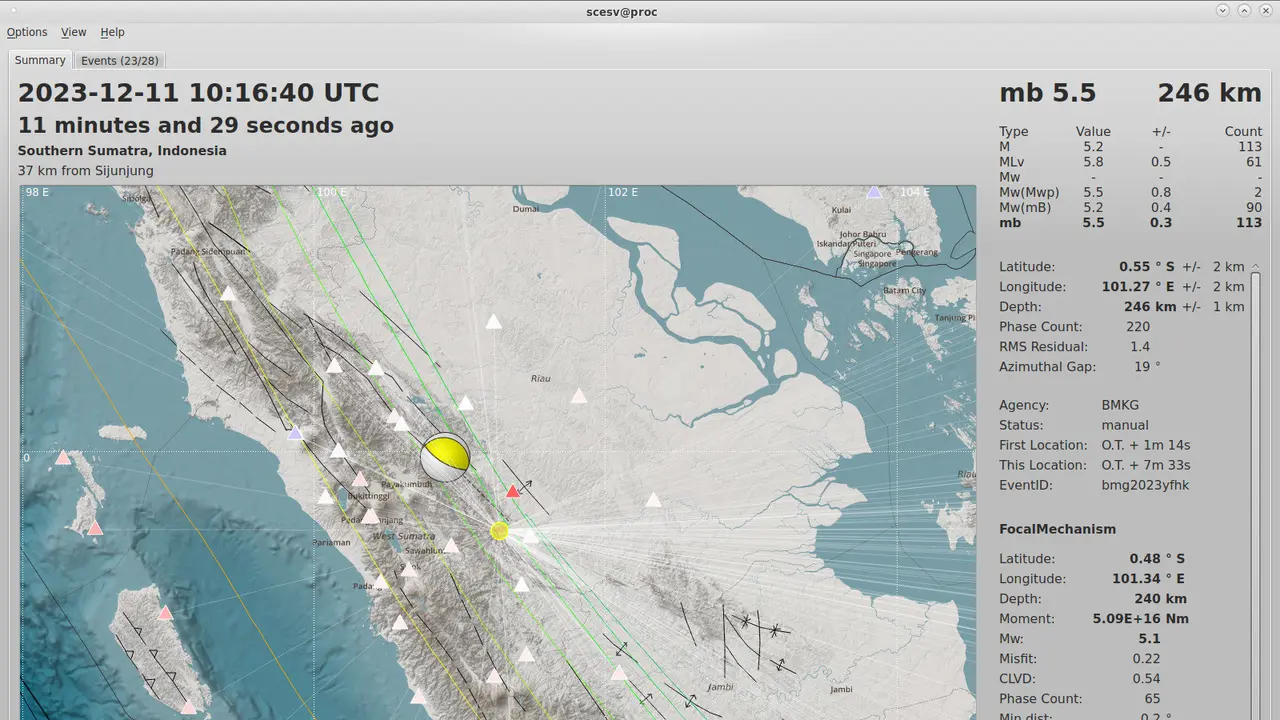Select the bold mb magnitude row
1280x720 pixels.
[x=1130, y=223]
